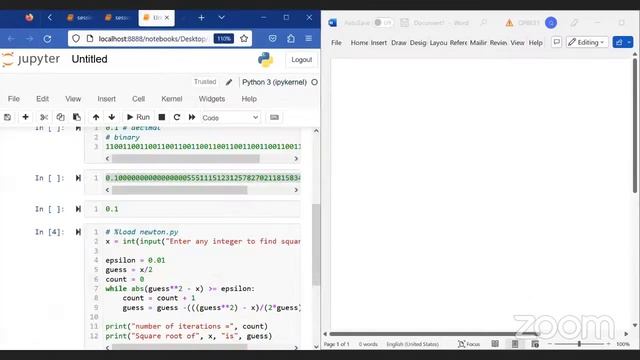Click English (United States) in Word status bar

(x=412, y=344)
